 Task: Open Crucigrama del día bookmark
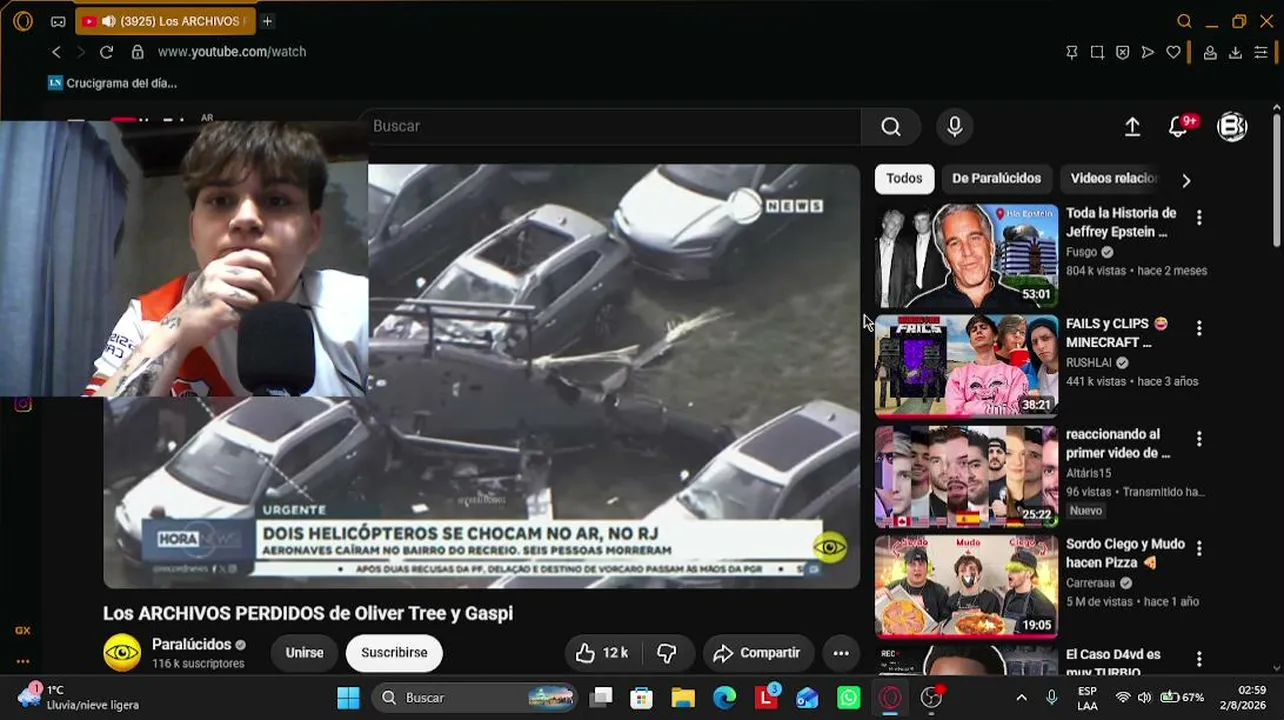112,83
